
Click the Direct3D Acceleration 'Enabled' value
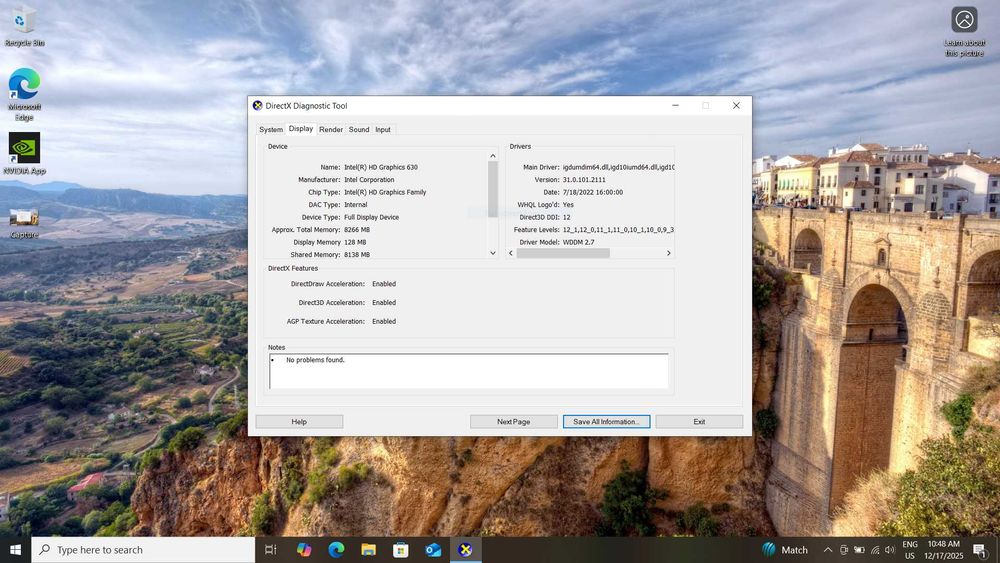(384, 303)
